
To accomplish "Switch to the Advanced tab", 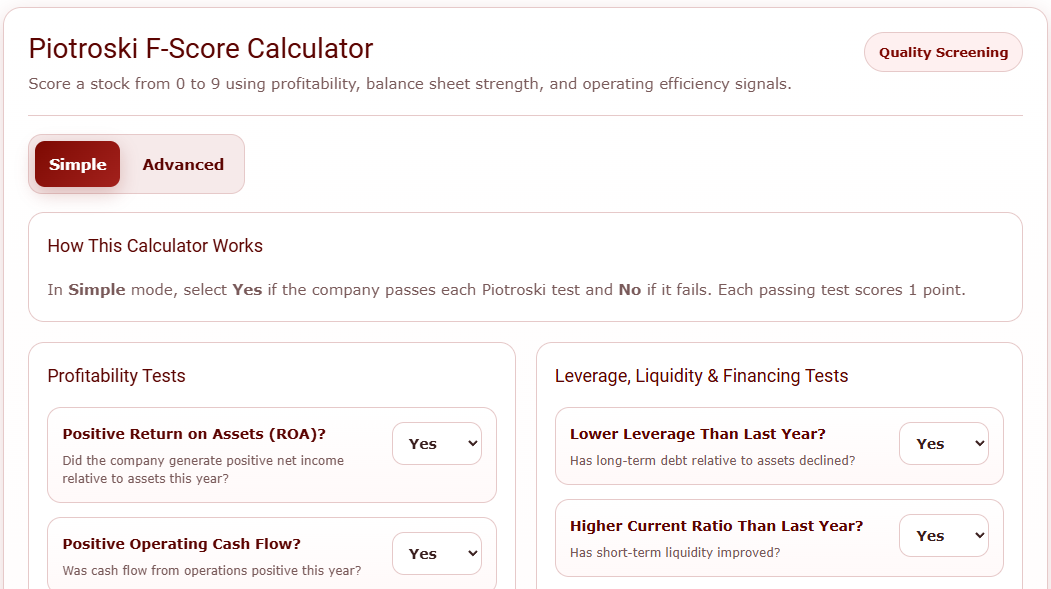I will (x=183, y=163).
